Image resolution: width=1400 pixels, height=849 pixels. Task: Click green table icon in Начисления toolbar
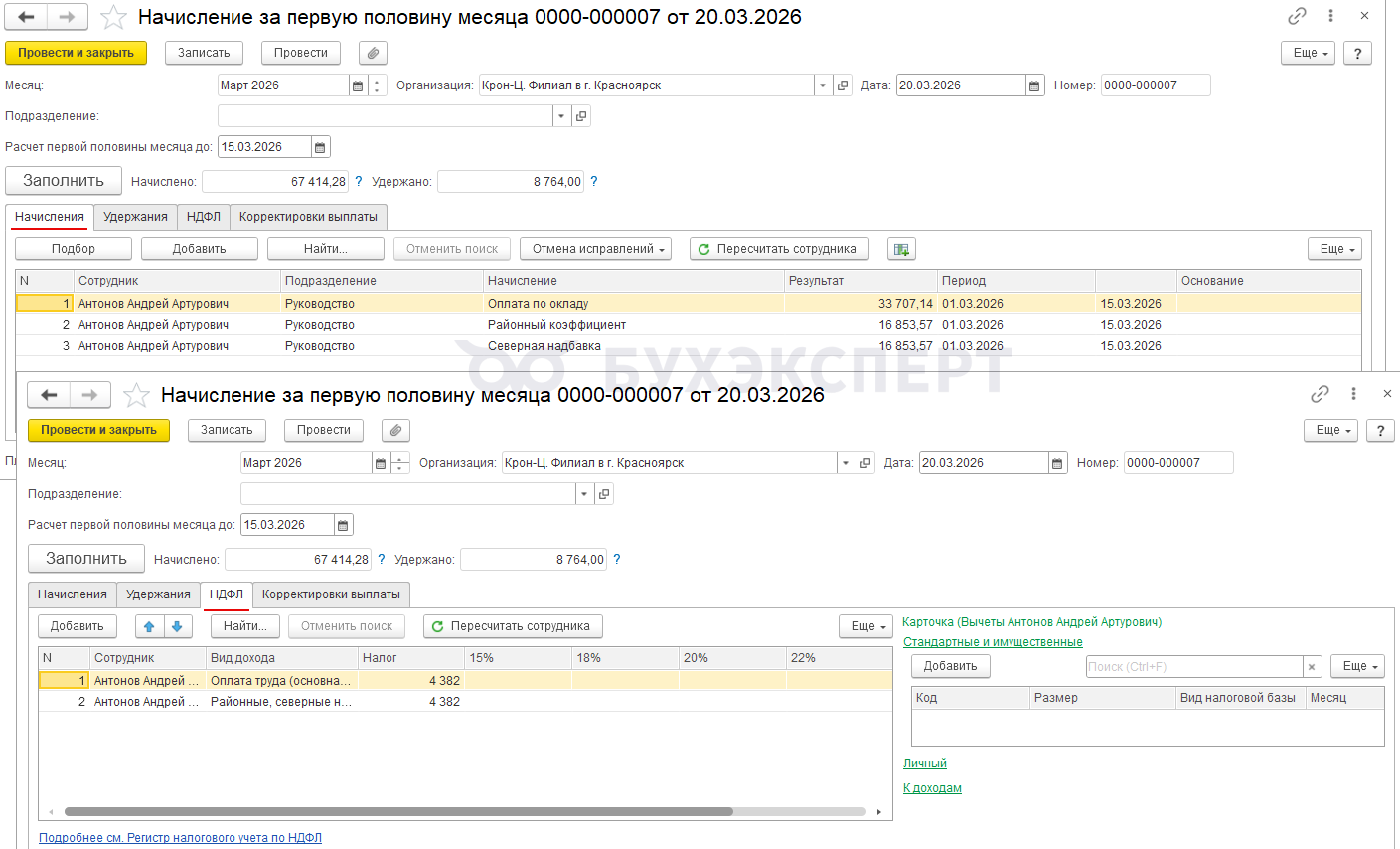click(x=901, y=249)
